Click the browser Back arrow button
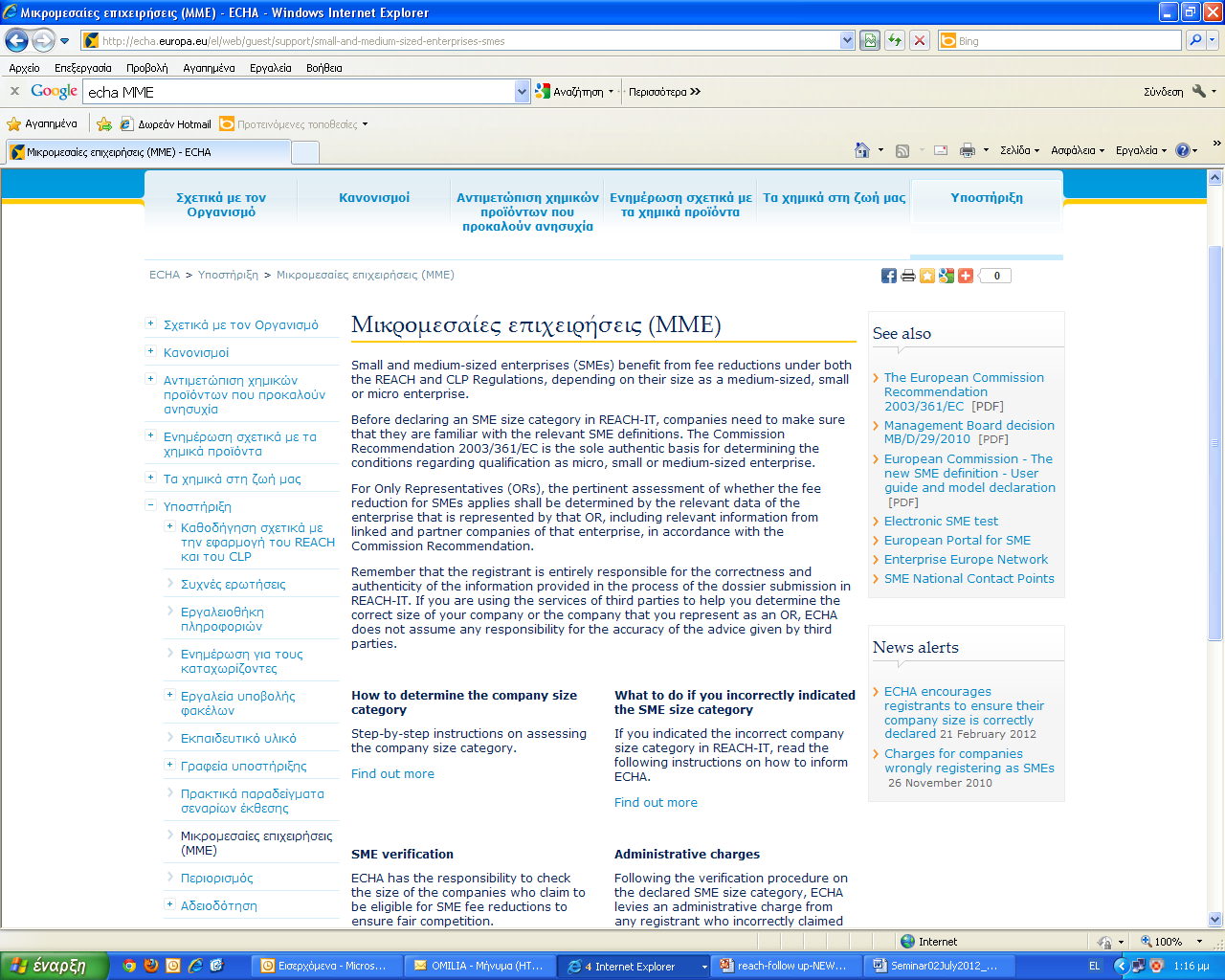 click(16, 40)
